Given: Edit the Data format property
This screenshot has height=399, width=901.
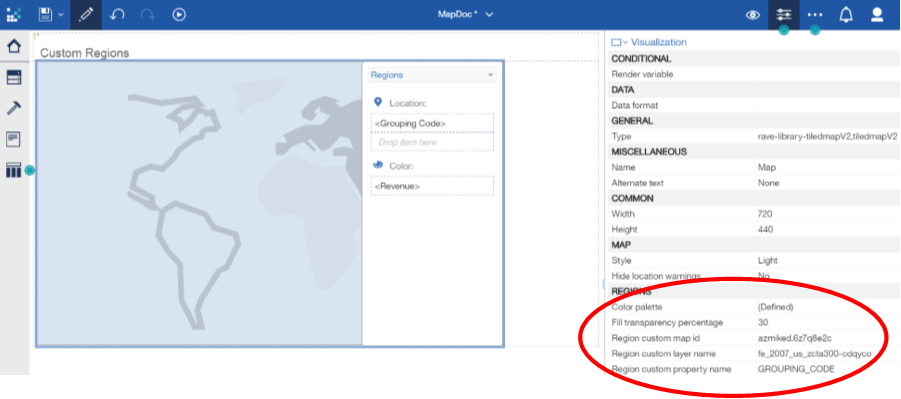Looking at the screenshot, I should tap(829, 105).
